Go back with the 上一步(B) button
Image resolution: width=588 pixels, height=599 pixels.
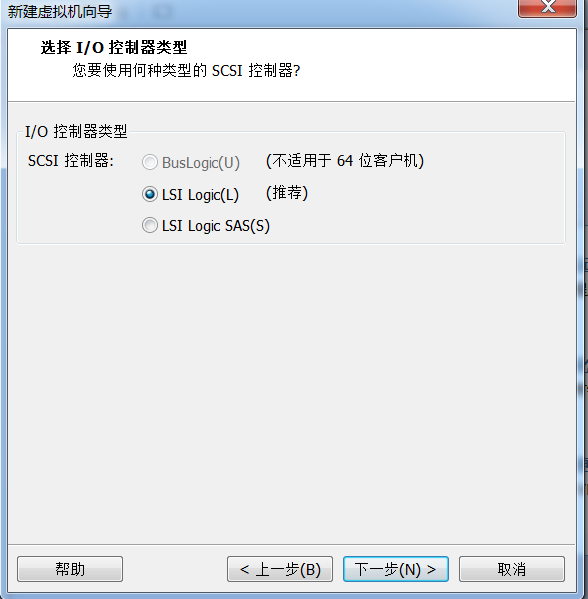click(280, 569)
